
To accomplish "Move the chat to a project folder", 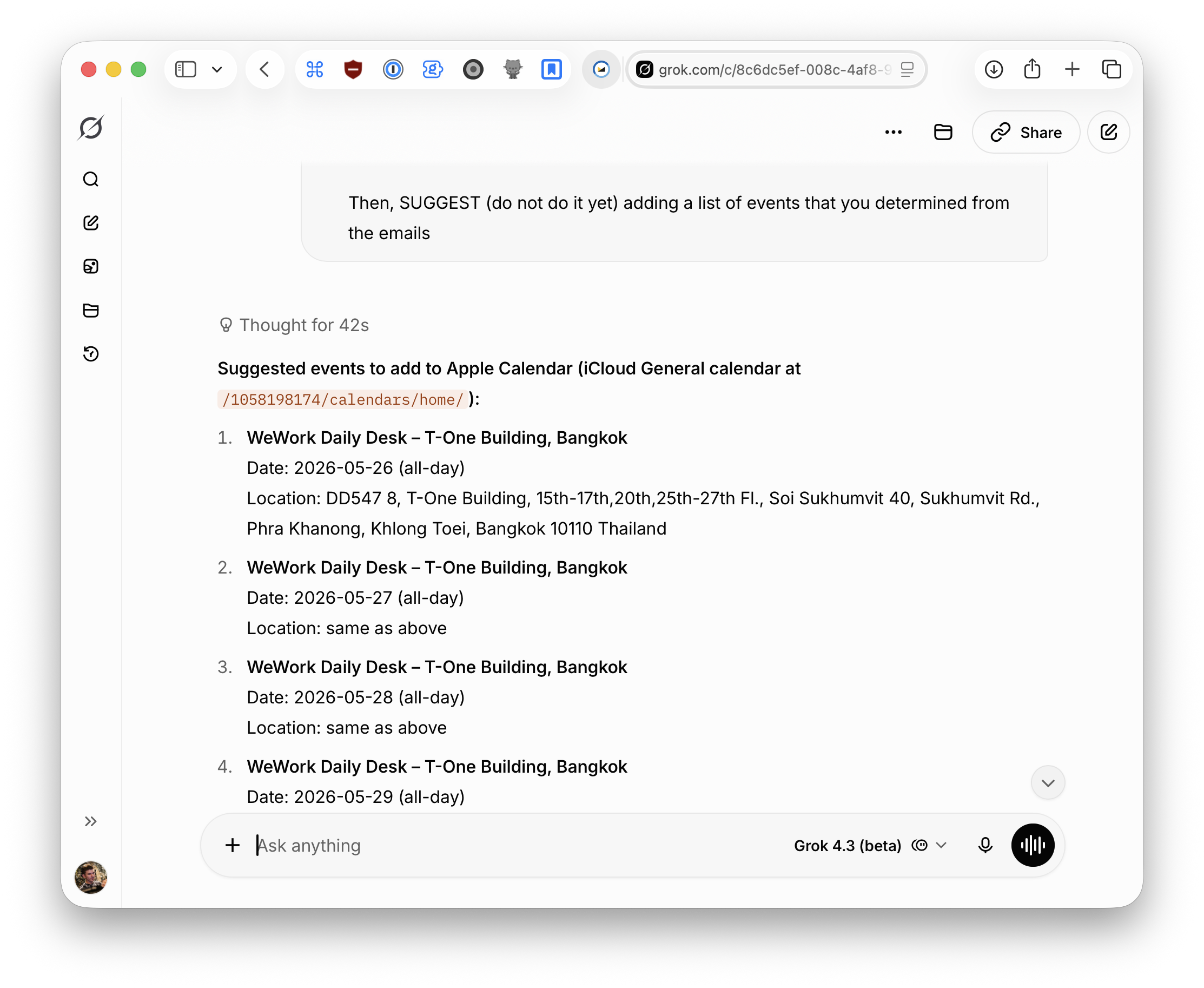I will coord(943,133).
